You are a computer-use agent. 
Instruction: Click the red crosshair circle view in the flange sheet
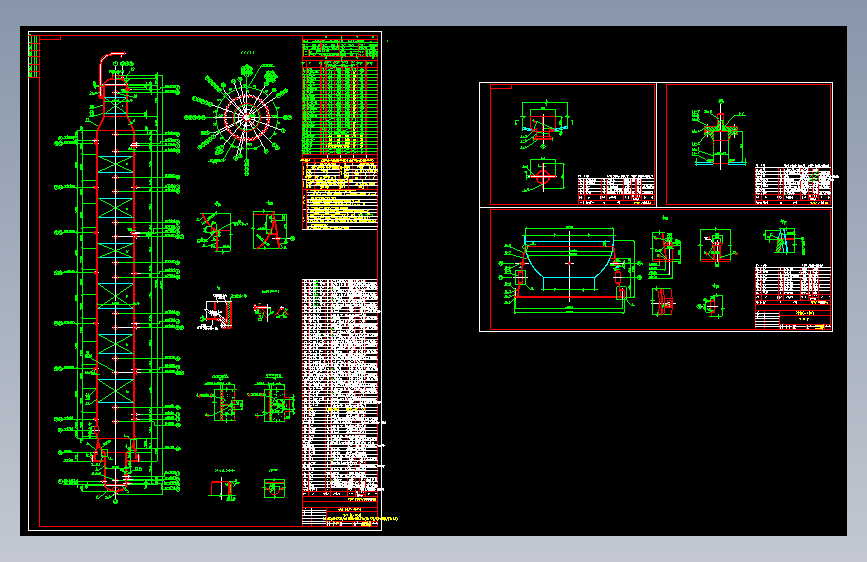coord(543,176)
